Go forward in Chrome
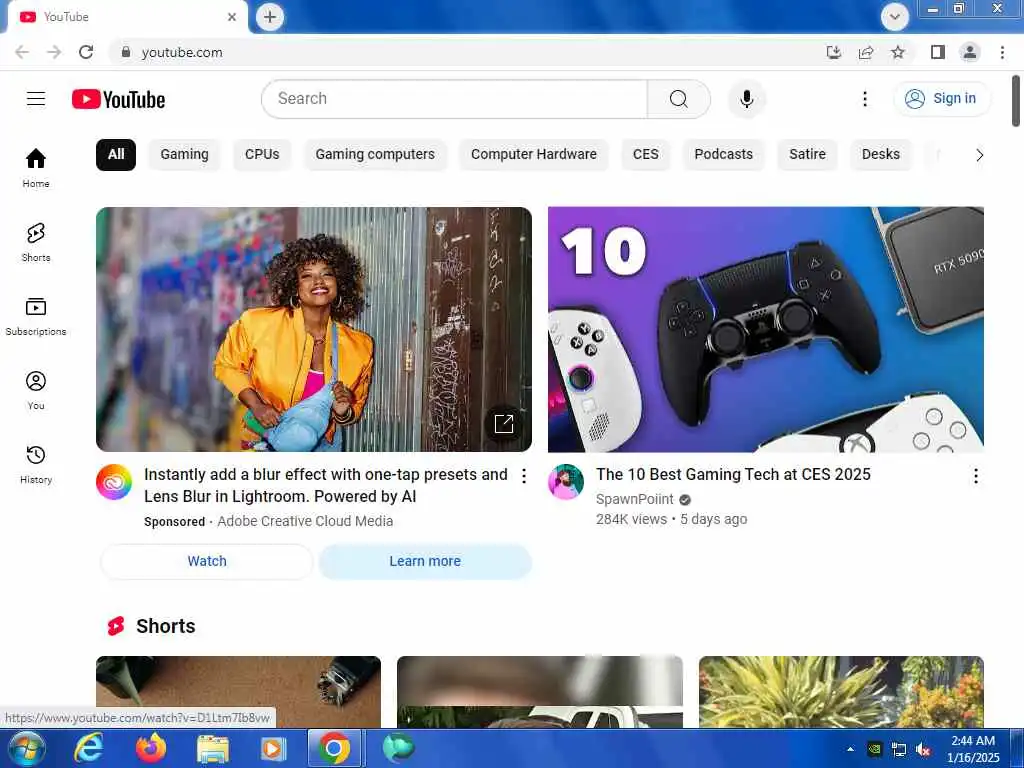The image size is (1024, 768). [54, 52]
